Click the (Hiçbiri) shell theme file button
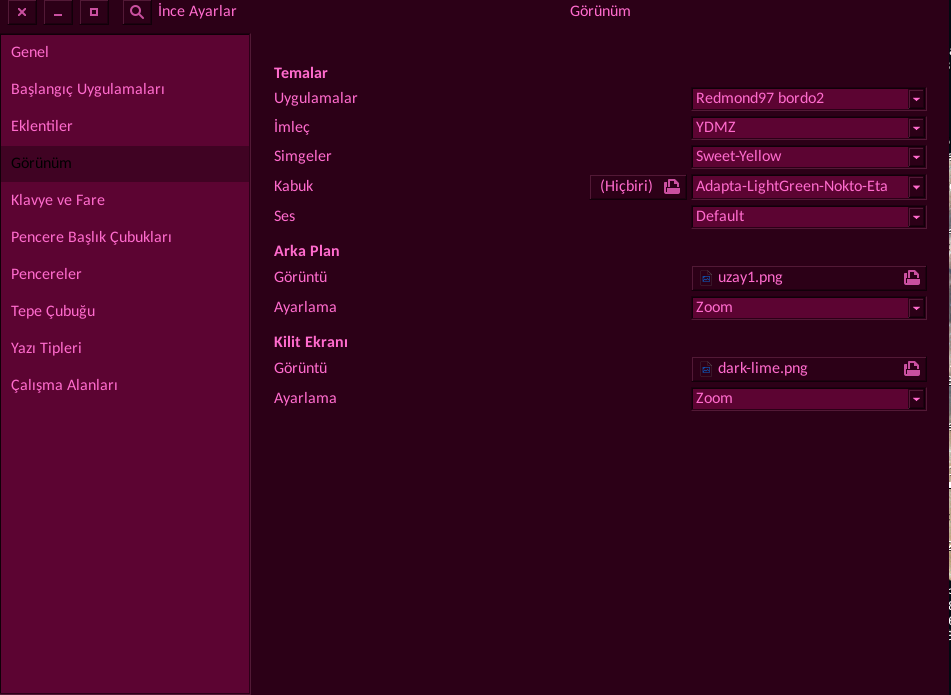This screenshot has width=951, height=695. (x=638, y=187)
